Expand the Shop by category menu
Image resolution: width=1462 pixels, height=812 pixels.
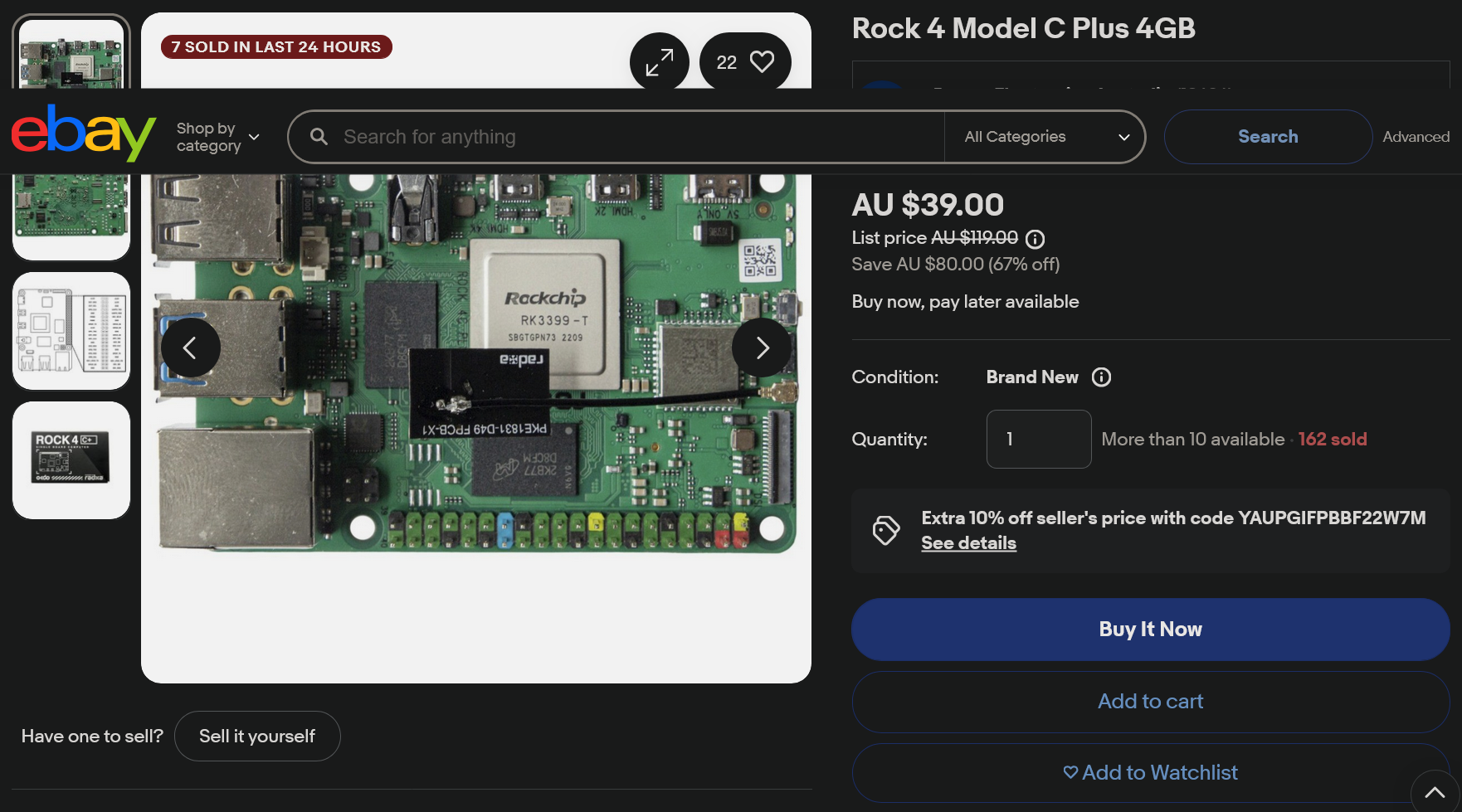tap(218, 137)
